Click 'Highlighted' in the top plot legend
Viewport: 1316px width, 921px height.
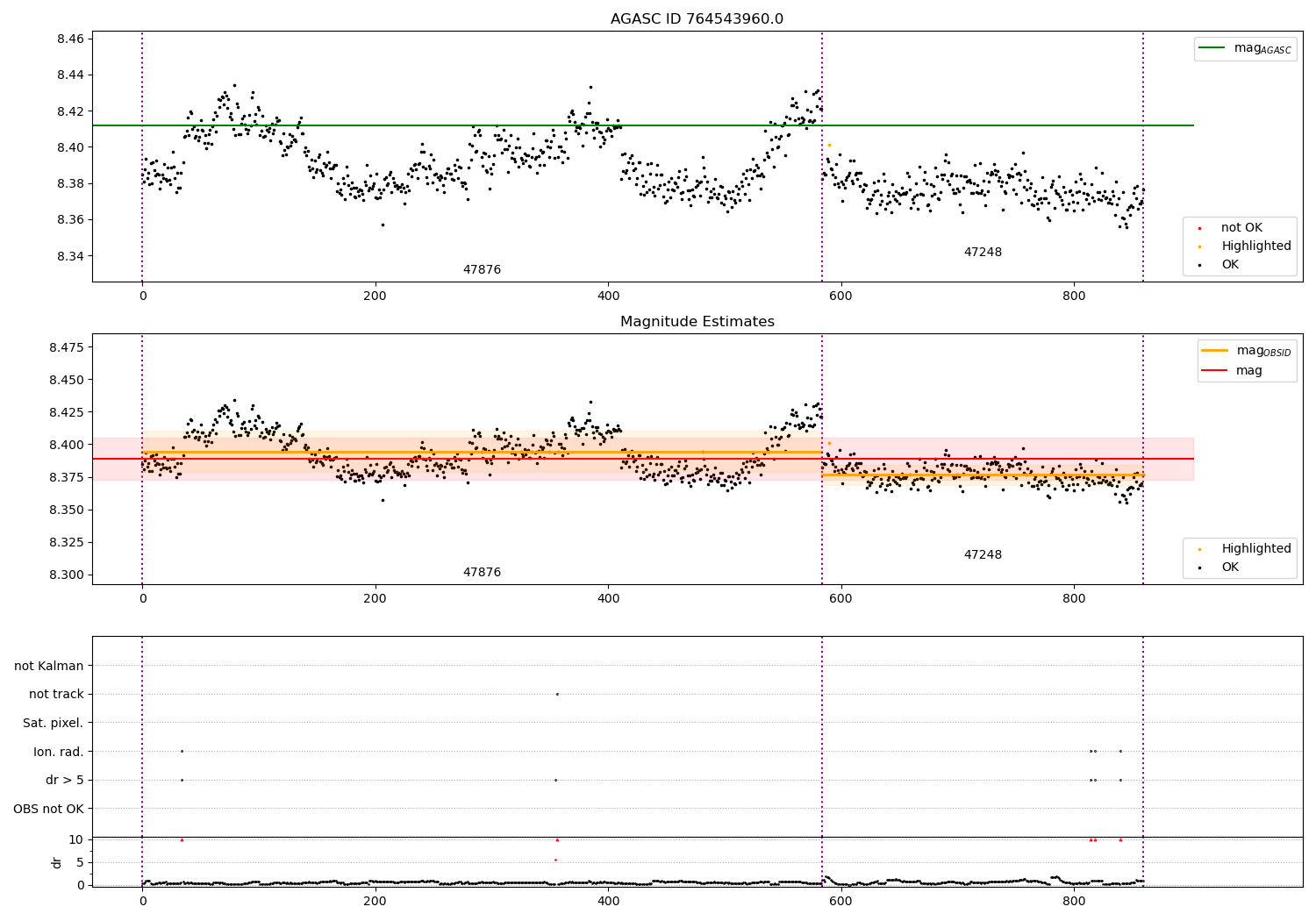1256,246
